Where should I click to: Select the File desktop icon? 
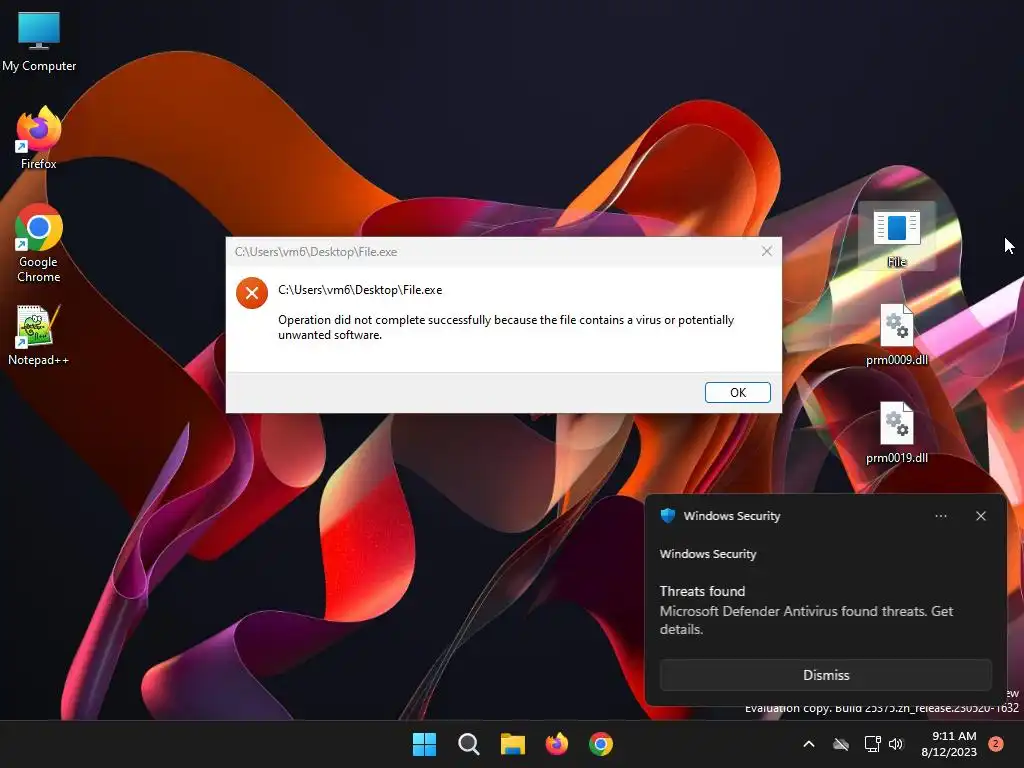pos(897,238)
